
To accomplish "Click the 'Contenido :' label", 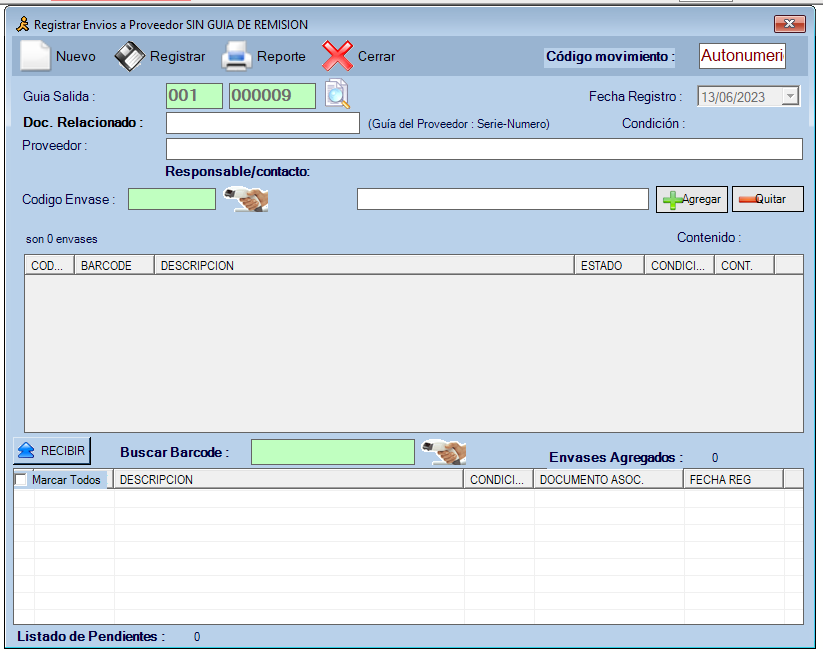I will pyautogui.click(x=709, y=237).
